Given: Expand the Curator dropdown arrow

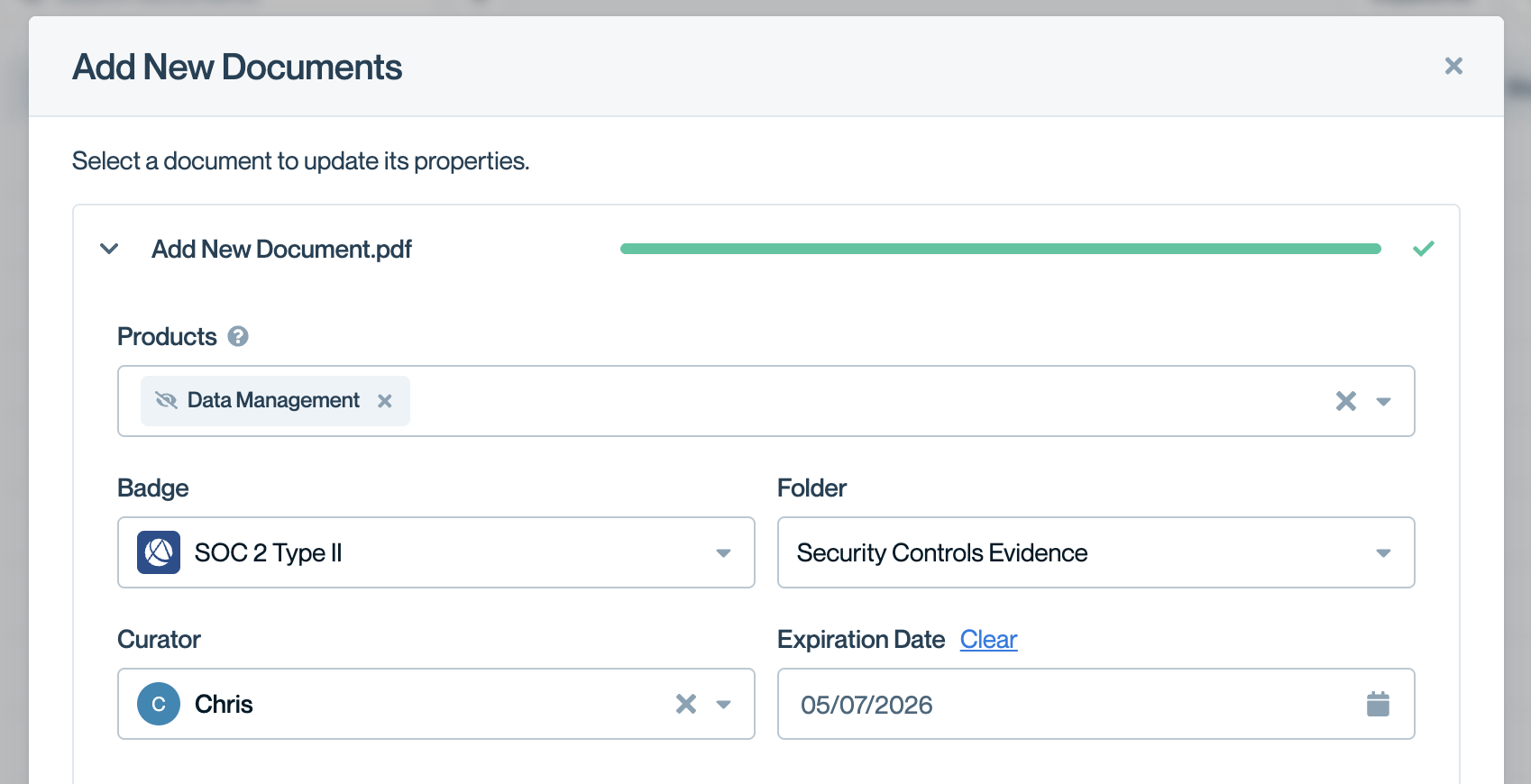Looking at the screenshot, I should coord(723,704).
